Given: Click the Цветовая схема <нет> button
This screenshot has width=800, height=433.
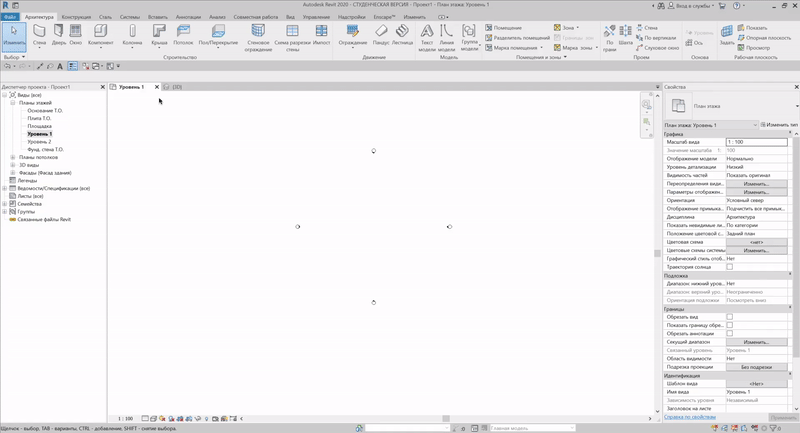Looking at the screenshot, I should (x=755, y=242).
